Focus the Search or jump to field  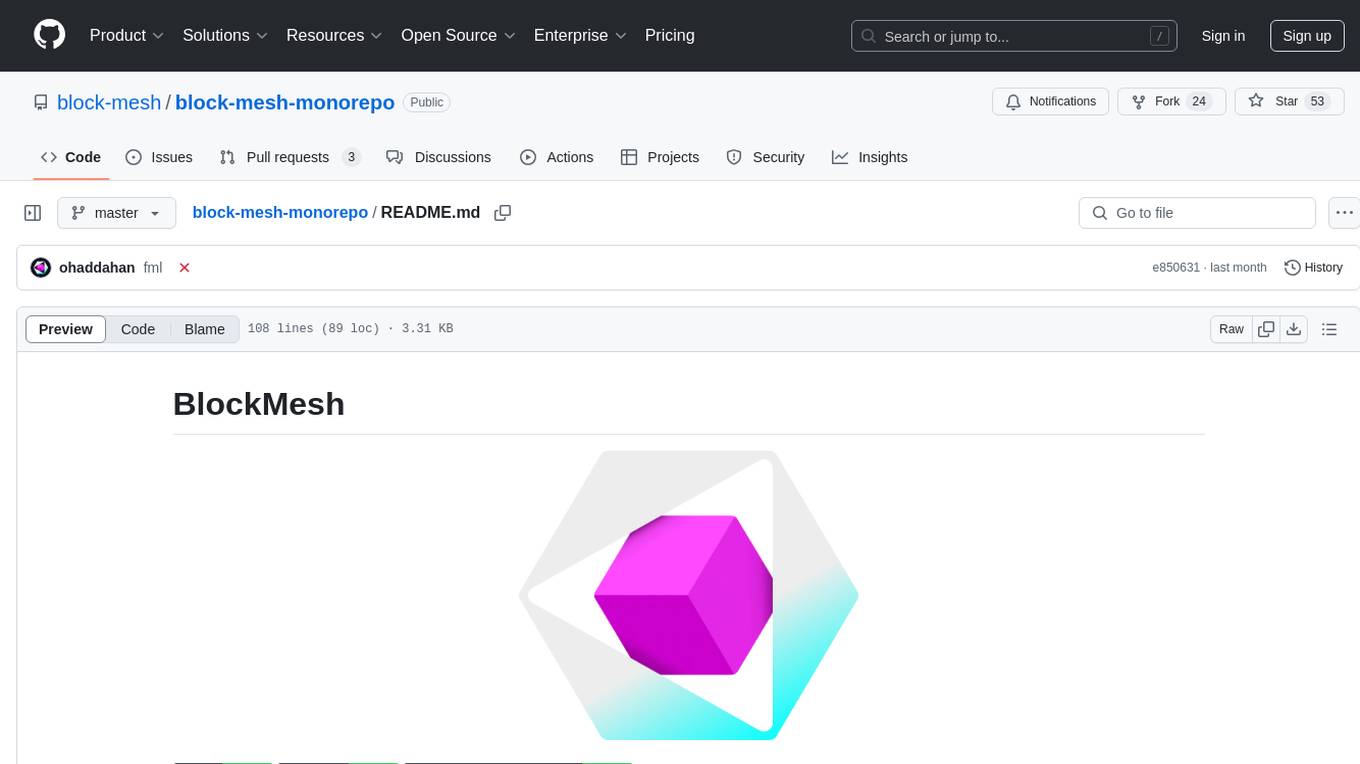1014,36
